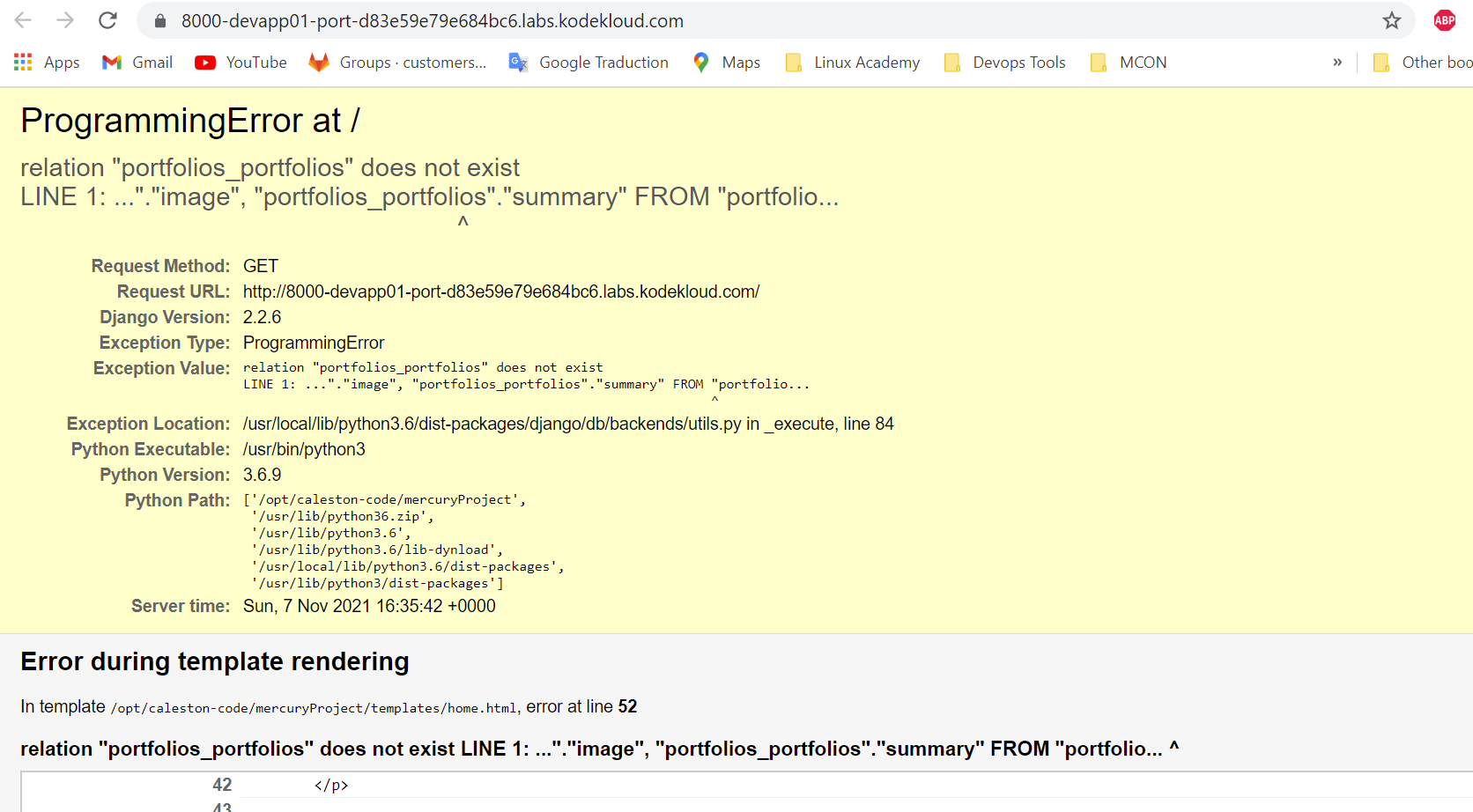Click the Exception Value message text
Viewport: 1473px width, 812px height.
coord(526,384)
